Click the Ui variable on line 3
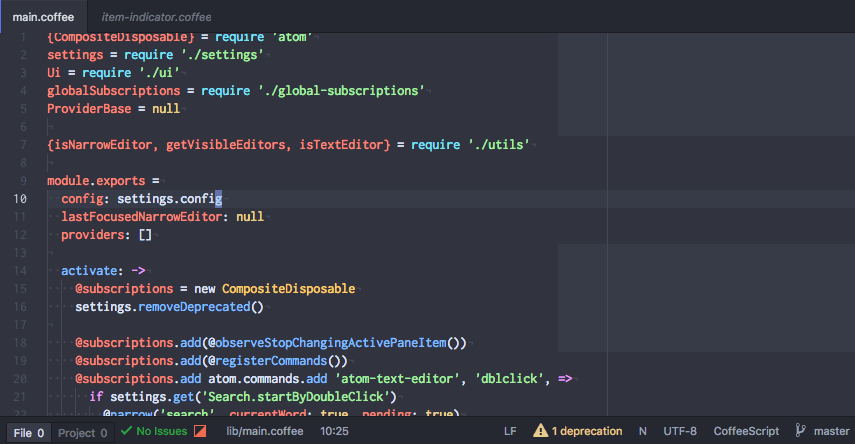 point(54,73)
